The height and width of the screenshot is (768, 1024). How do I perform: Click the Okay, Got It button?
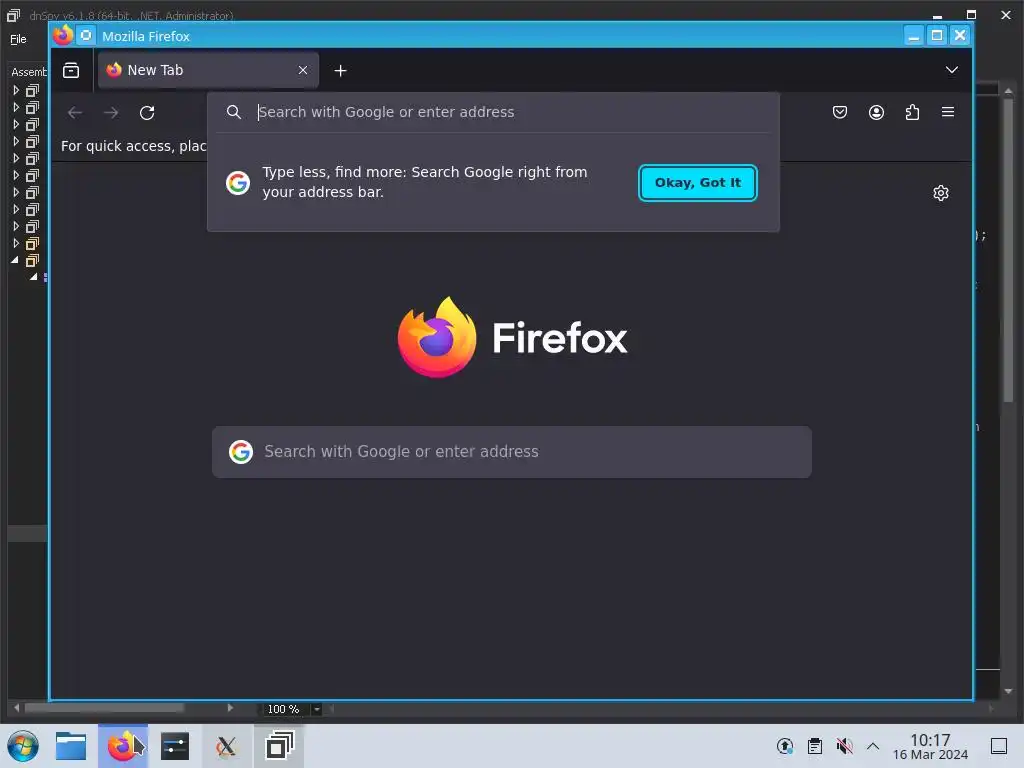[697, 183]
